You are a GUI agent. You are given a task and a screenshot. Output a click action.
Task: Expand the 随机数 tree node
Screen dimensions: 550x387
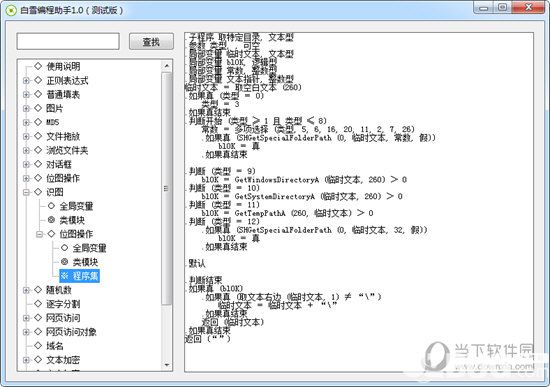coord(26,290)
